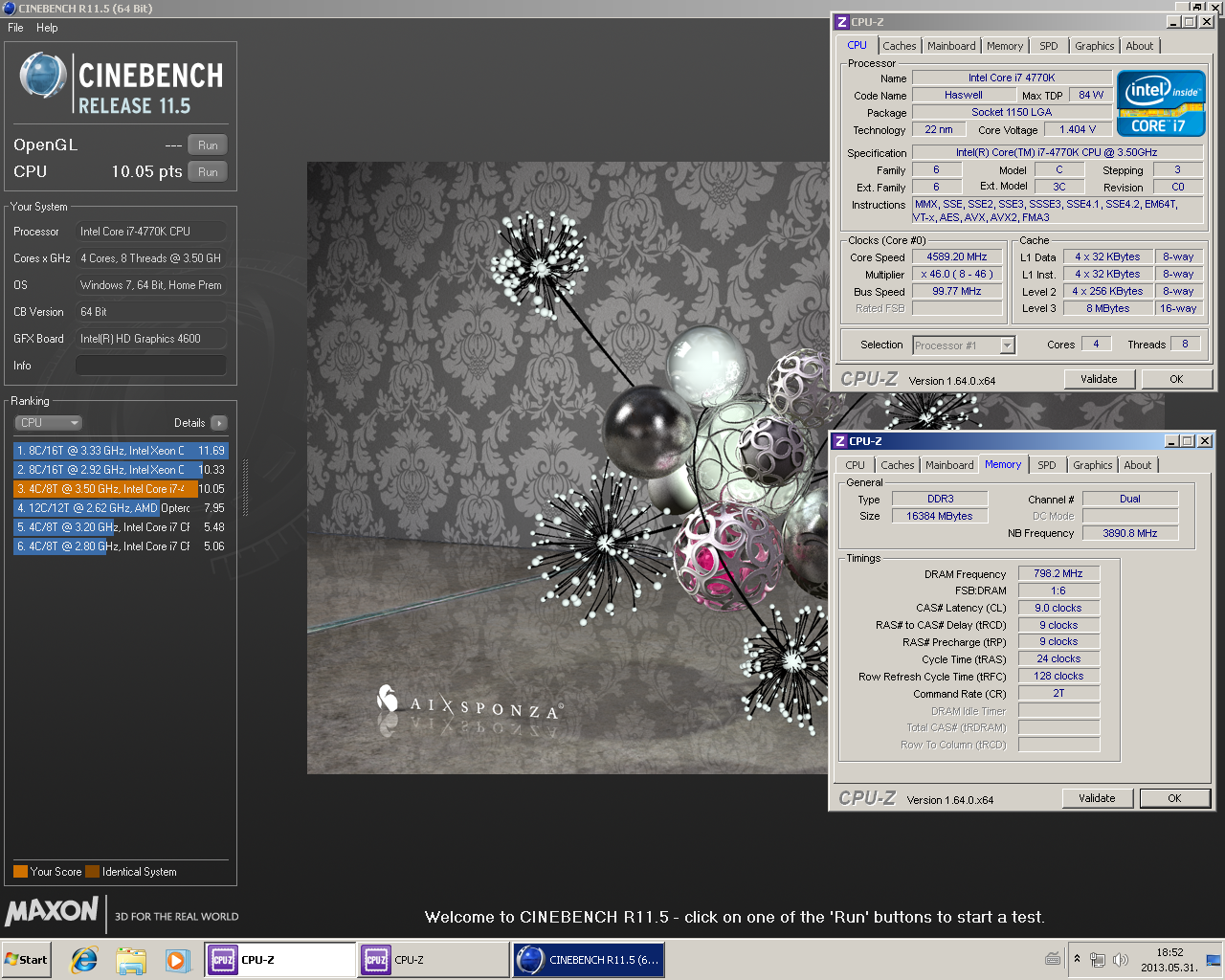
Task: Launch Internet Explorer from taskbar
Action: [84, 960]
